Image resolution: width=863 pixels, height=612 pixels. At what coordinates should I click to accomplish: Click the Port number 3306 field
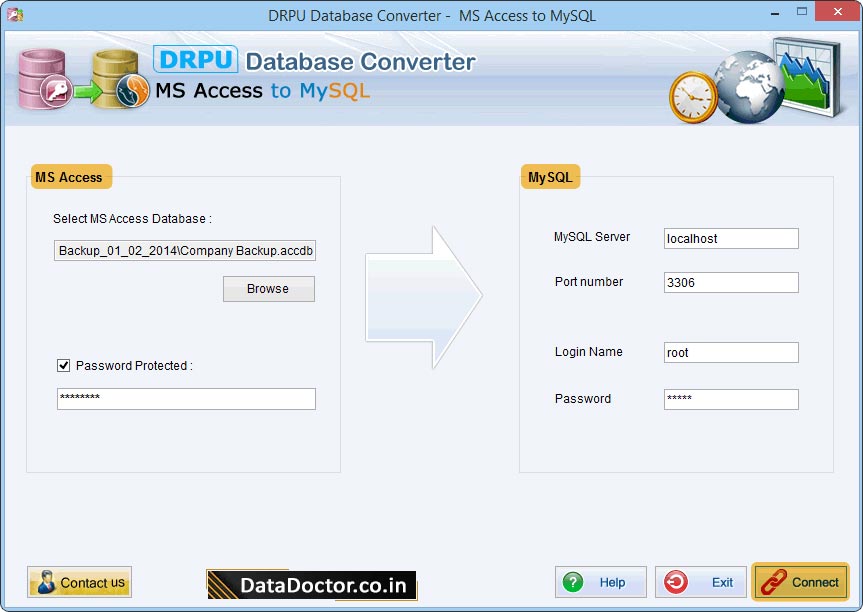click(x=730, y=282)
